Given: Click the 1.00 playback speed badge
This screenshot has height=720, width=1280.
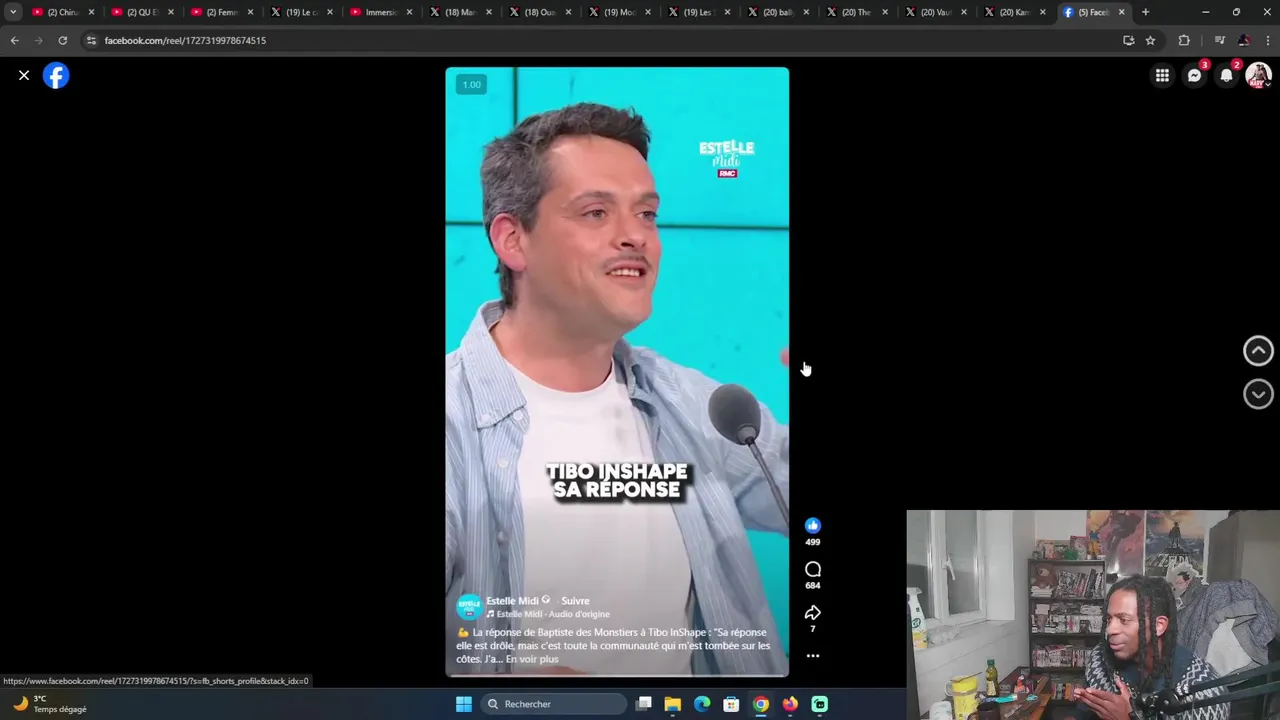Looking at the screenshot, I should 471,84.
